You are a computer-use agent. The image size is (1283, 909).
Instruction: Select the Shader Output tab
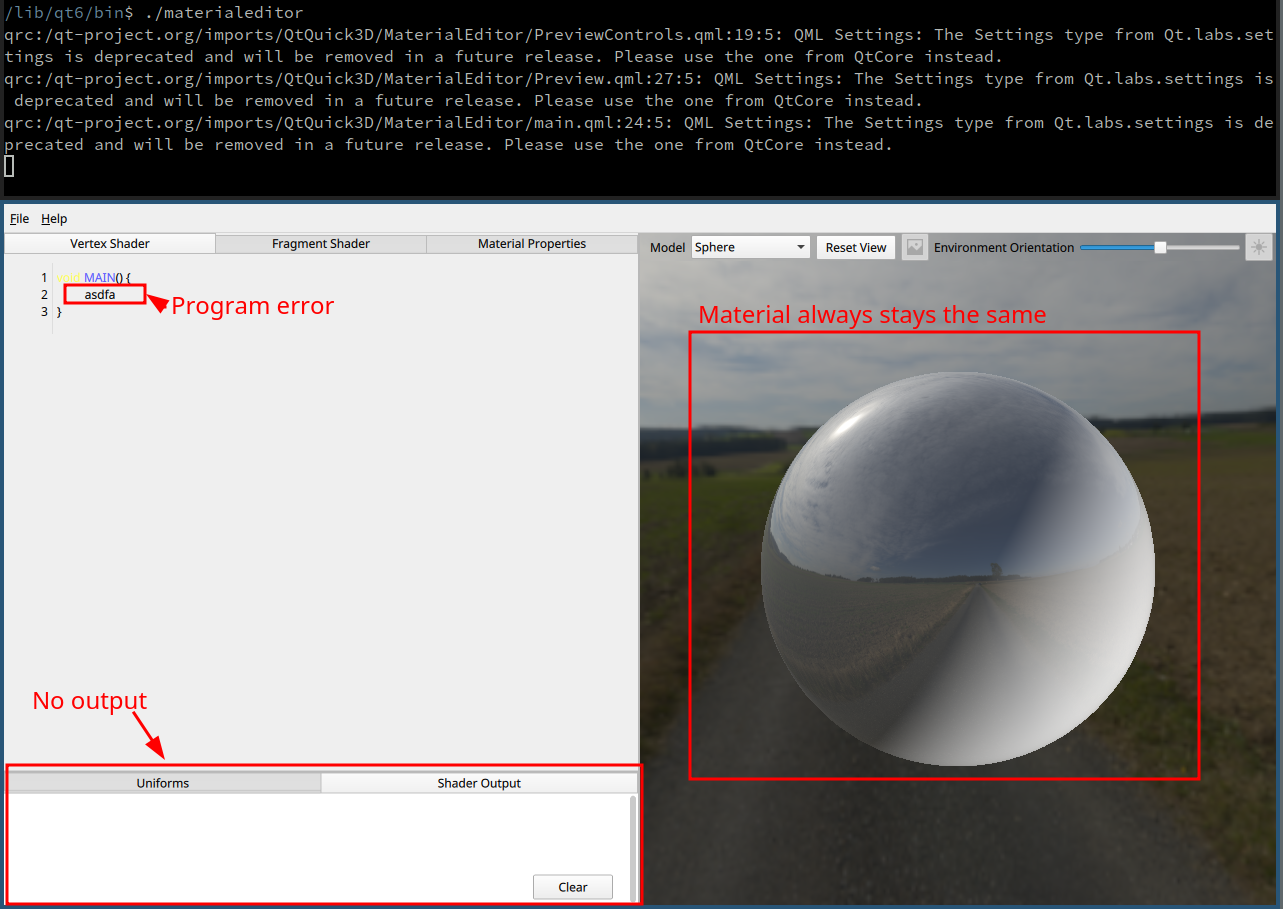point(479,783)
